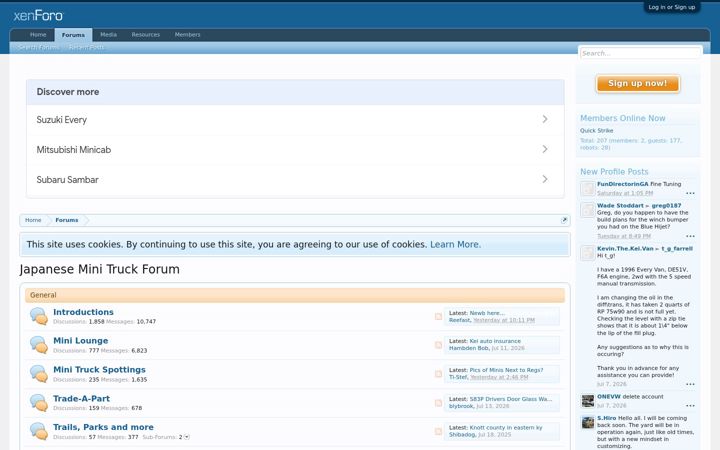Click RSS feed icon in Mini Truck Spottings row
The width and height of the screenshot is (720, 450).
coord(438,374)
